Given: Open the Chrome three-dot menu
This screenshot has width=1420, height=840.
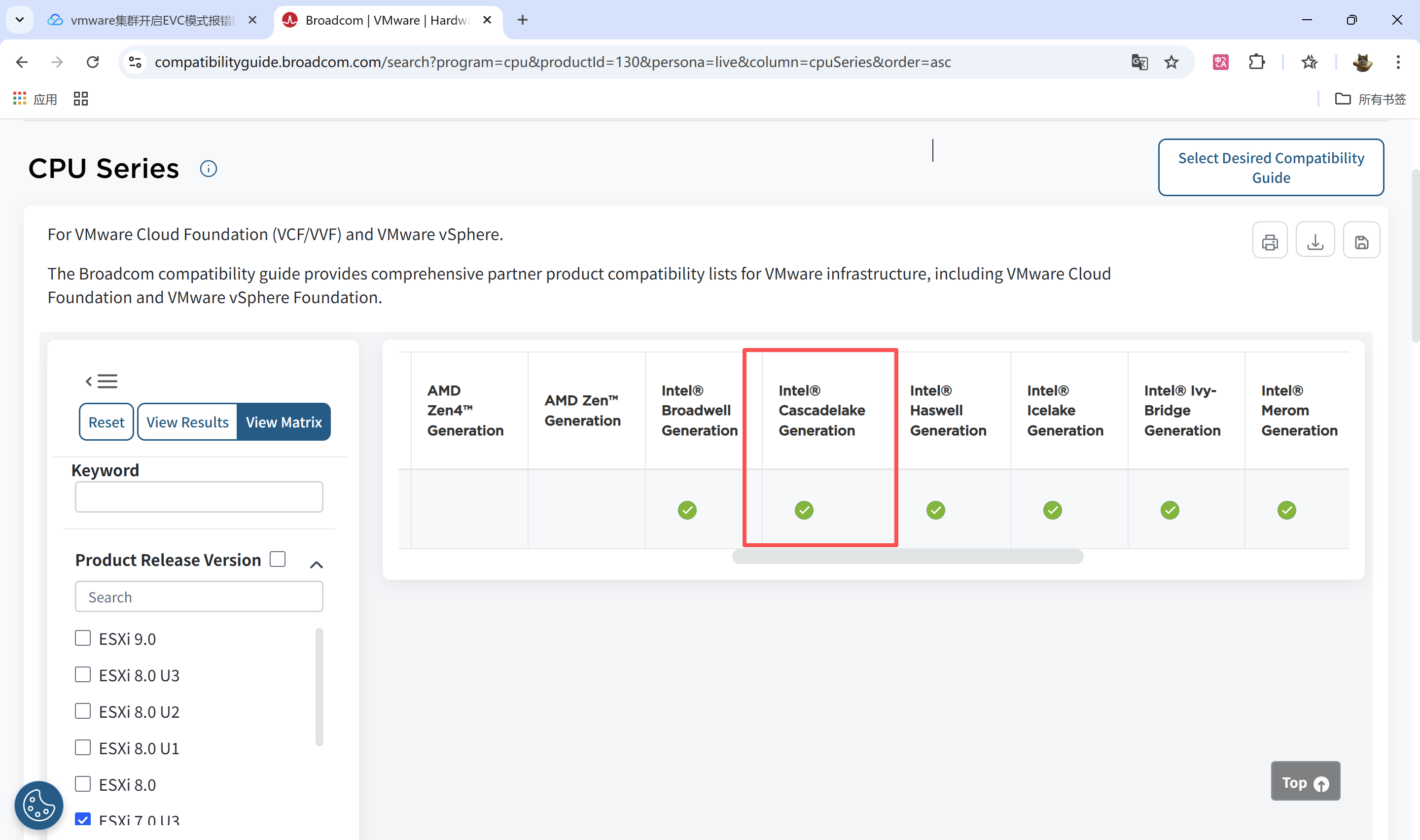Looking at the screenshot, I should click(1397, 62).
